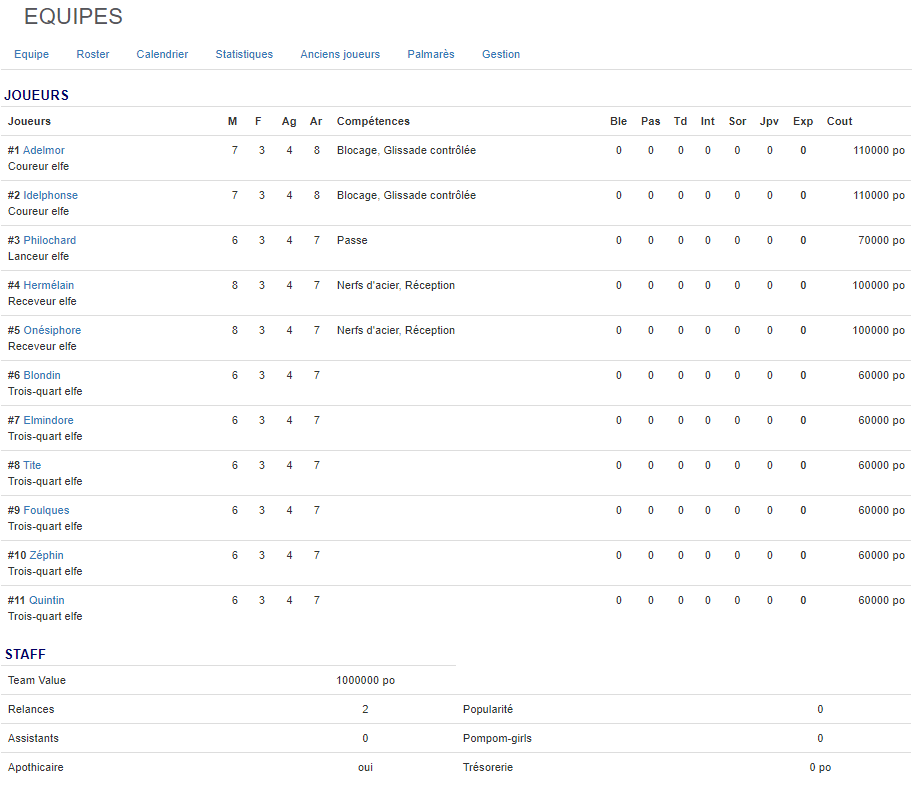The width and height of the screenshot is (915, 791).
Task: Open the Quintin player link
Action: (x=46, y=600)
